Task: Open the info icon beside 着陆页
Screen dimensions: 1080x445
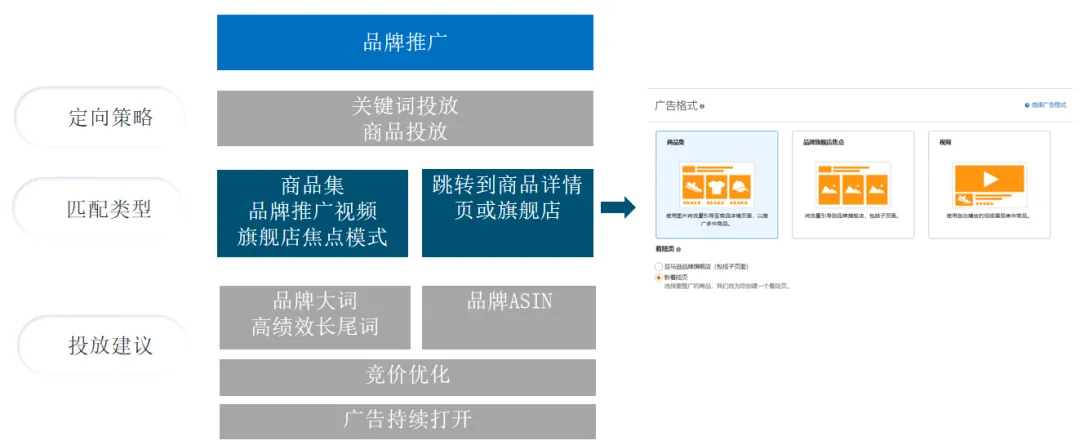Action: [678, 250]
